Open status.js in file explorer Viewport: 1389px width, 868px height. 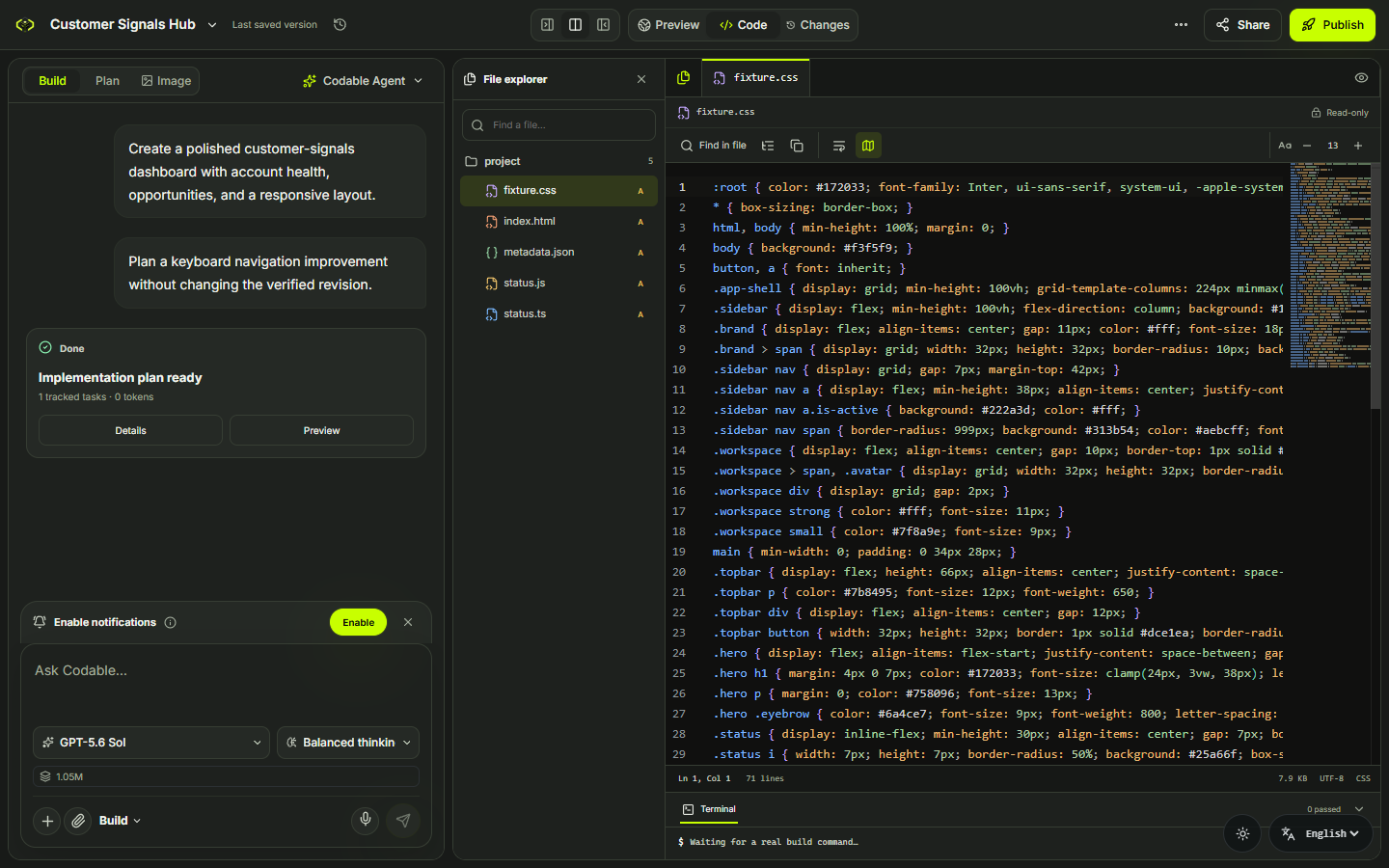[x=558, y=284]
